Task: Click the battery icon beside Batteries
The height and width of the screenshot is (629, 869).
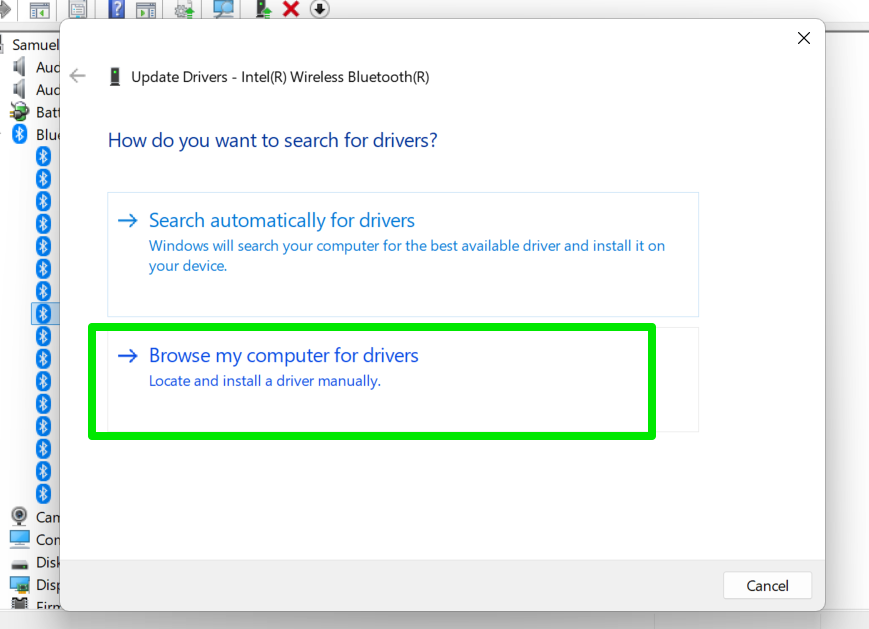Action: (19, 111)
